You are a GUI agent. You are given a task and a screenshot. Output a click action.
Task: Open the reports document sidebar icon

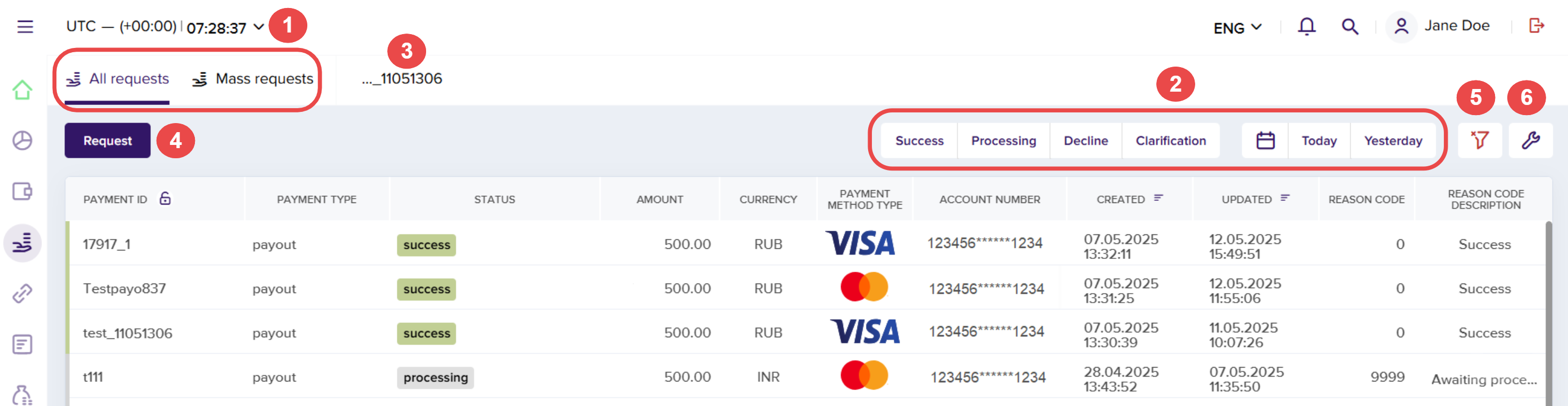point(22,345)
